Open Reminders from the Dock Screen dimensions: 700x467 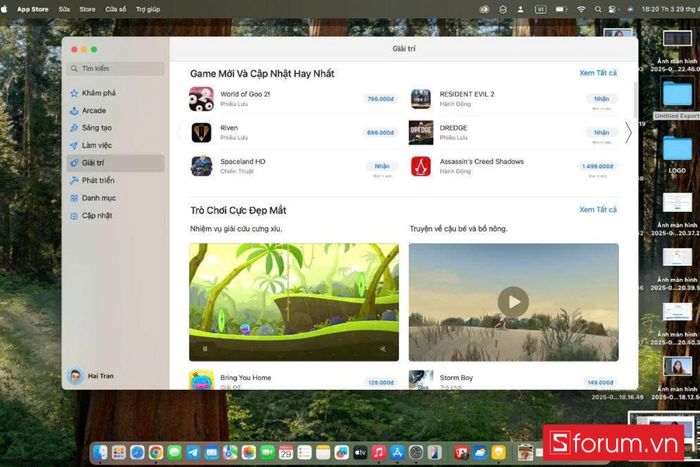(x=304, y=453)
